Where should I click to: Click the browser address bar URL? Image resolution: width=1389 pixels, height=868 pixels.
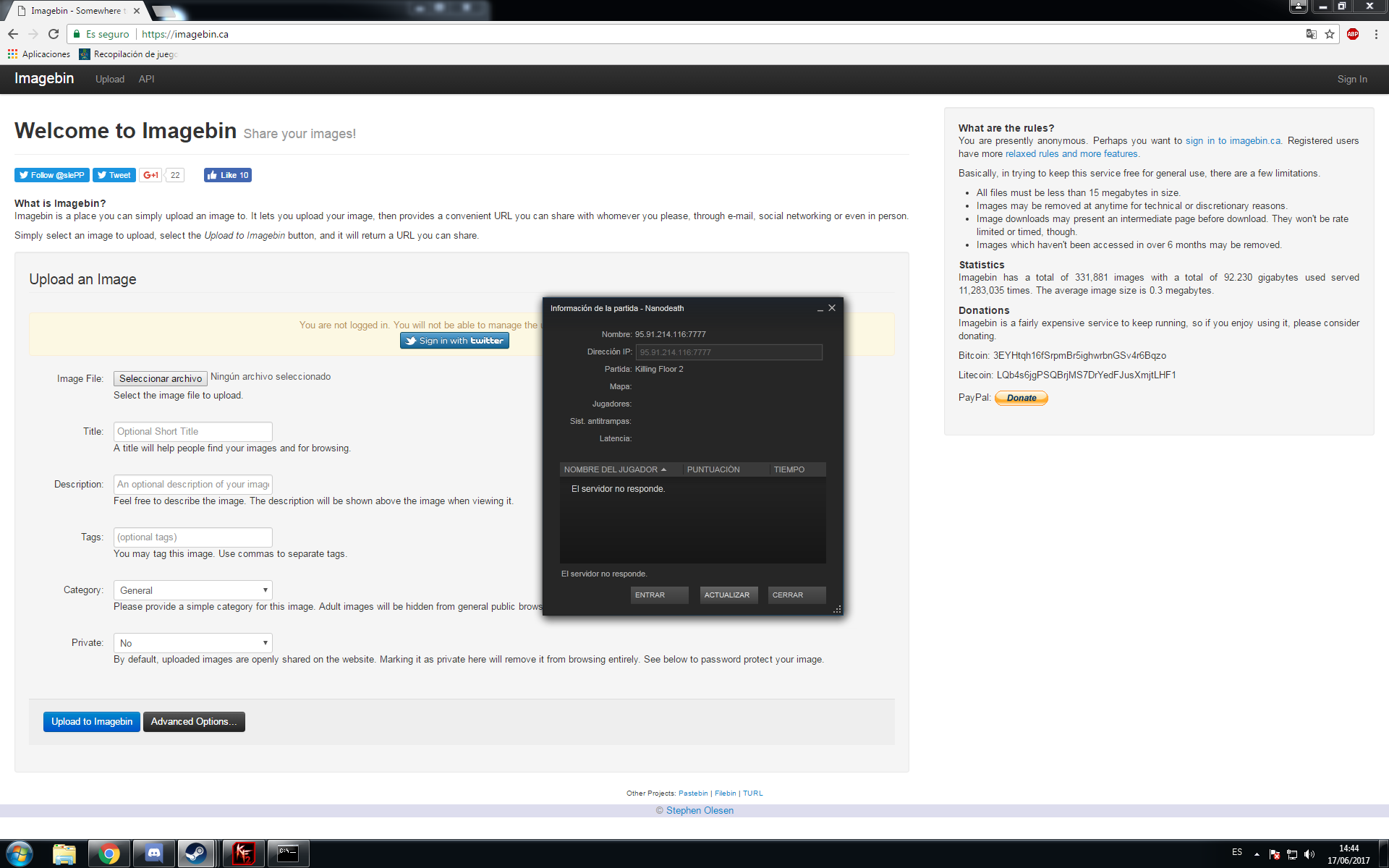(185, 34)
